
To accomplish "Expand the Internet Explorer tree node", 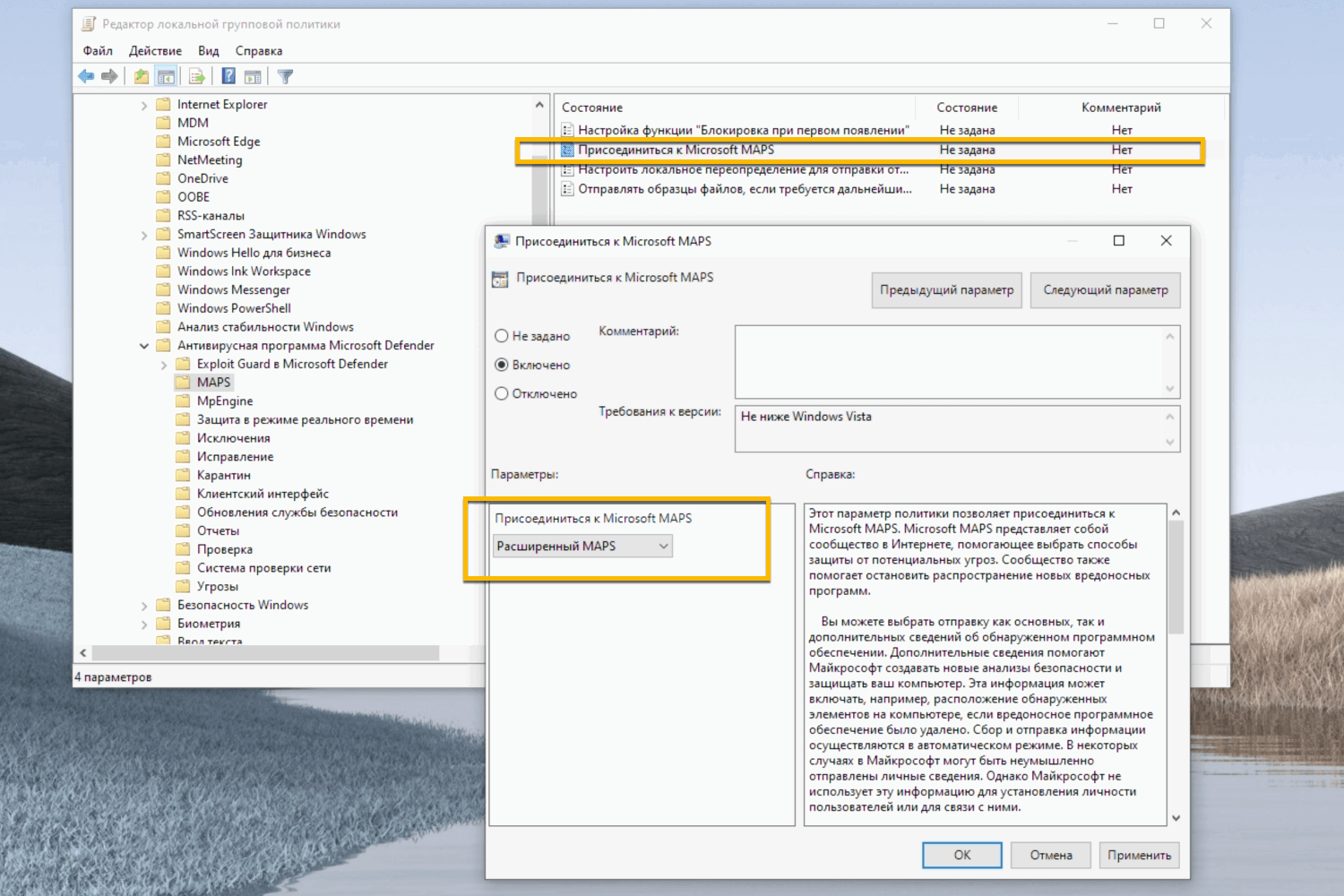I will [x=144, y=105].
